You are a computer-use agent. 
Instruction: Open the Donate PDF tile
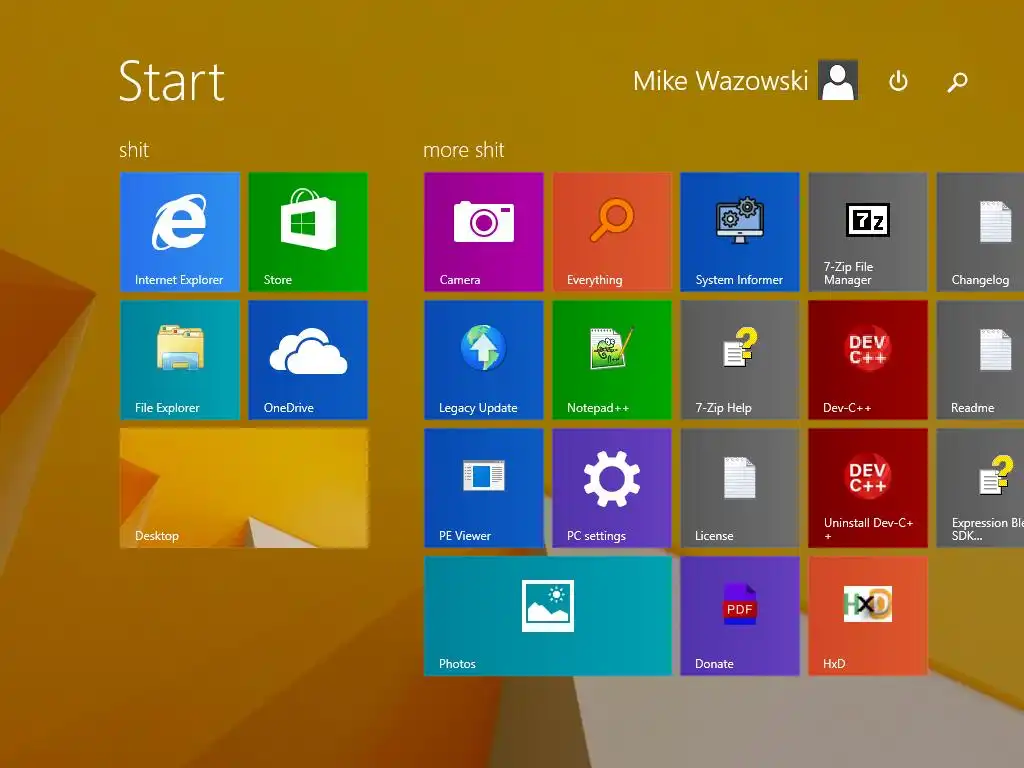pos(739,616)
